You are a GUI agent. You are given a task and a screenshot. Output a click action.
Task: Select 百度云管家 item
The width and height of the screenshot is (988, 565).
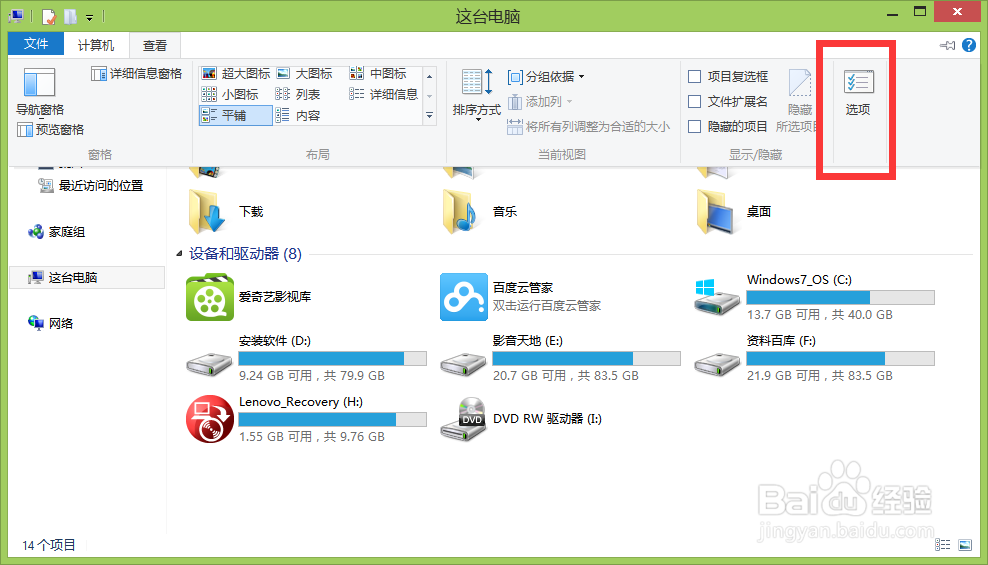(522, 297)
